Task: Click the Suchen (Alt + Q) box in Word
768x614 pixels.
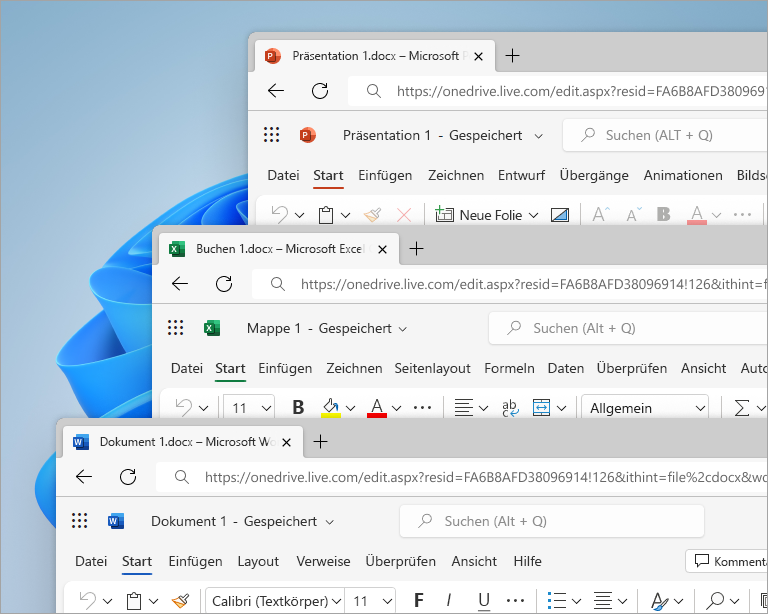Action: (x=552, y=521)
